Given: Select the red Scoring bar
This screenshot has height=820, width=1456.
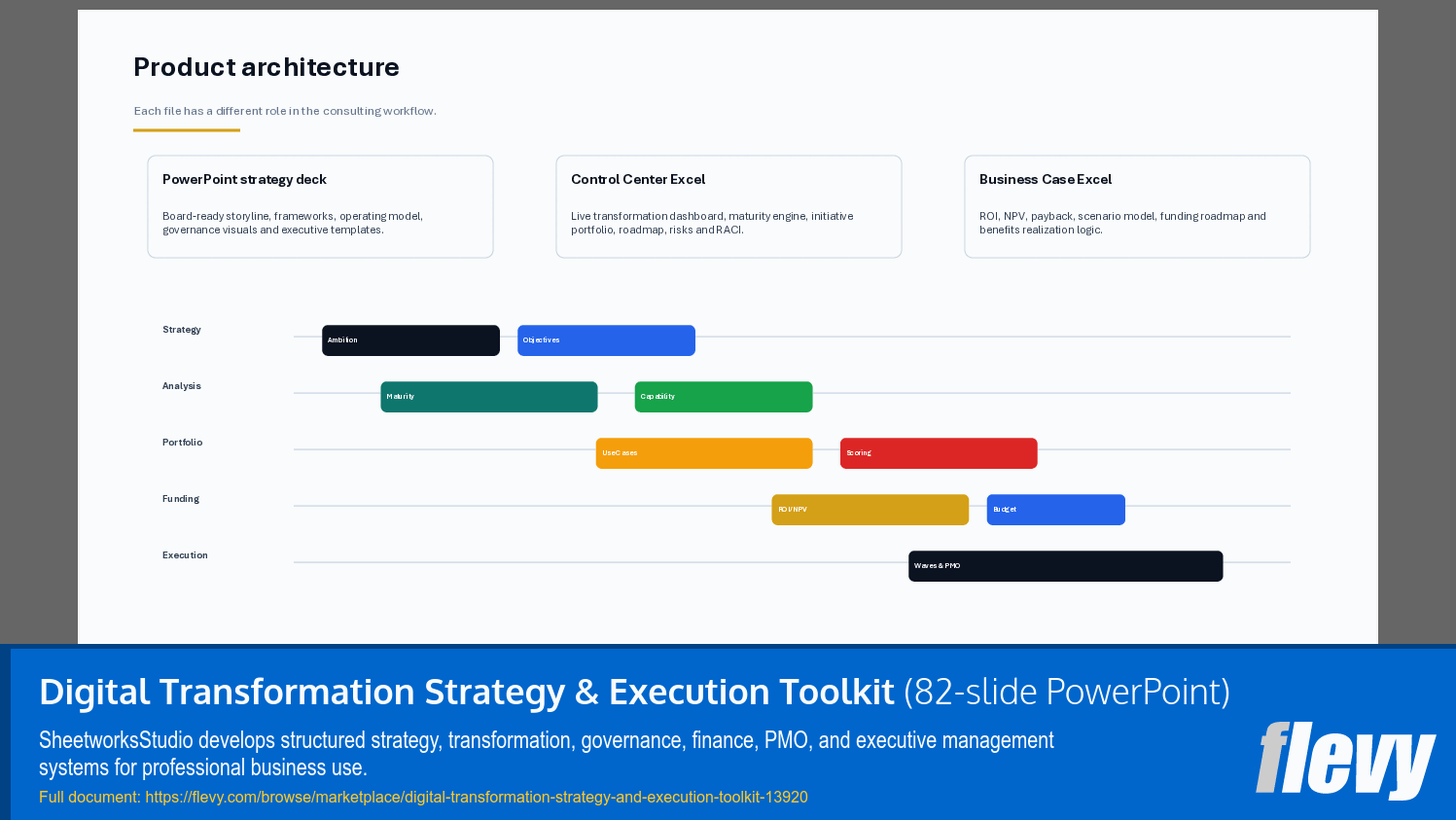Looking at the screenshot, I should pos(939,453).
